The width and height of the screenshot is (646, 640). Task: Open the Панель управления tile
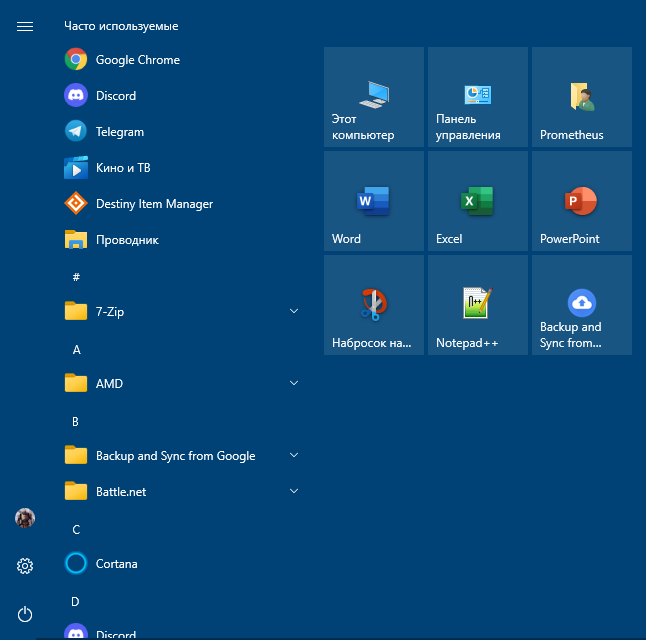point(478,97)
